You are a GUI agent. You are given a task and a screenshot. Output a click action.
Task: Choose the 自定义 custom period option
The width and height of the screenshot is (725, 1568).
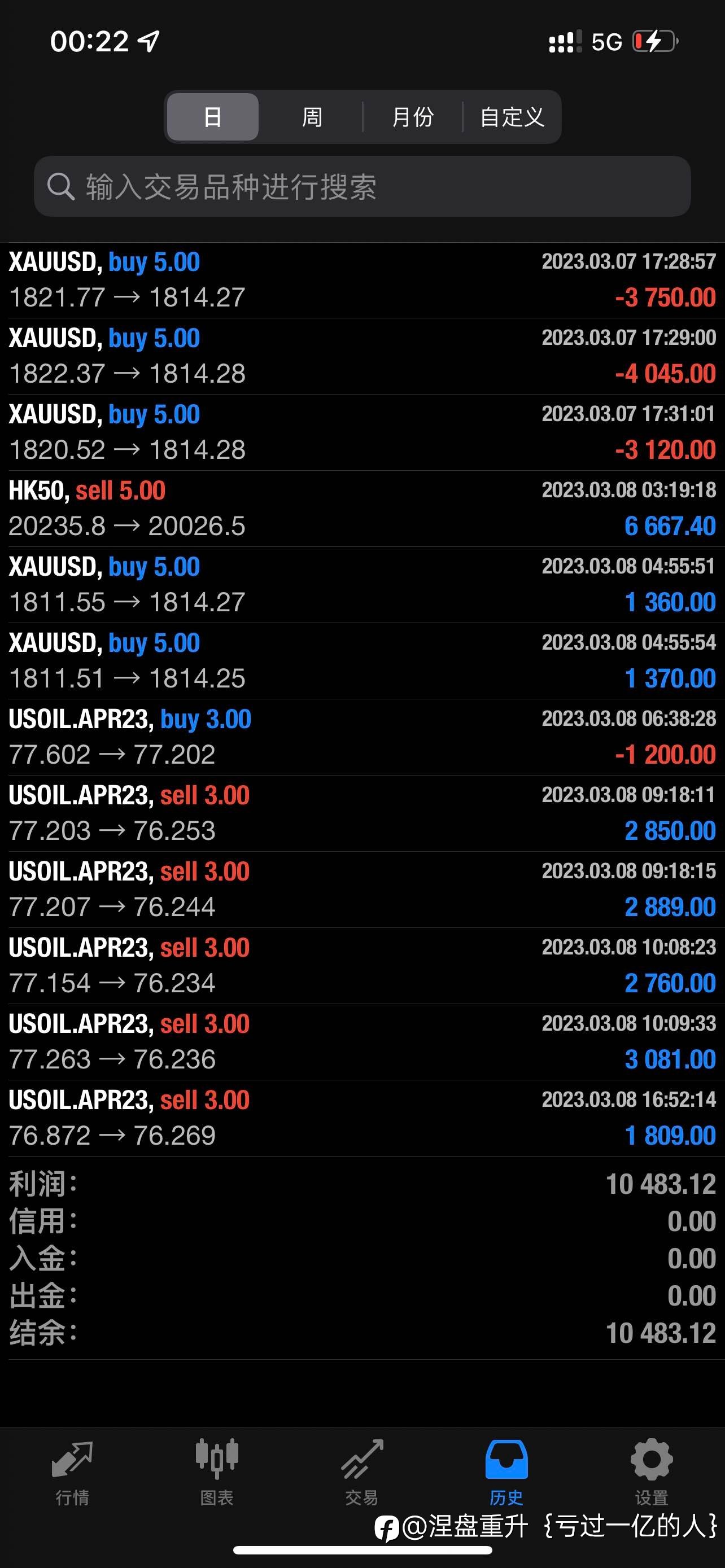tap(512, 117)
